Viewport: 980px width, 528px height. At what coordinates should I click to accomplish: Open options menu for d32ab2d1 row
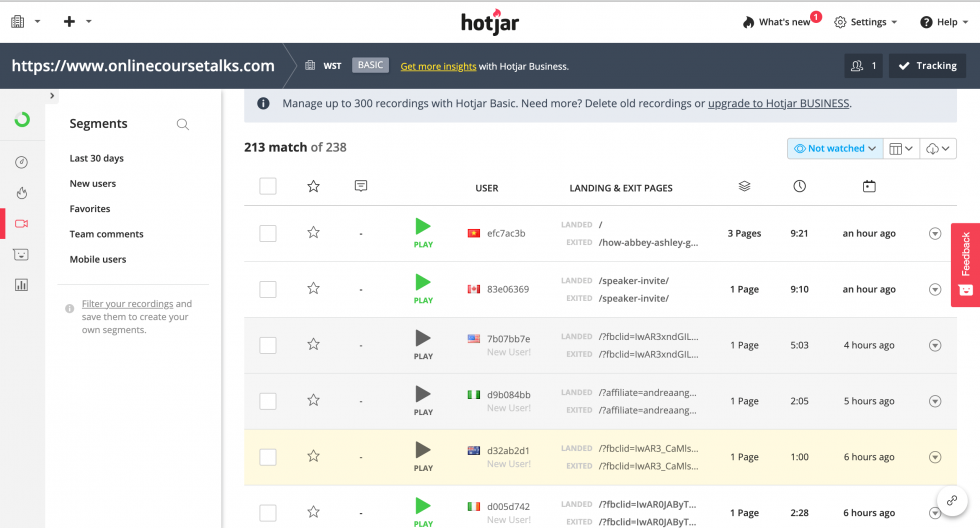(935, 457)
